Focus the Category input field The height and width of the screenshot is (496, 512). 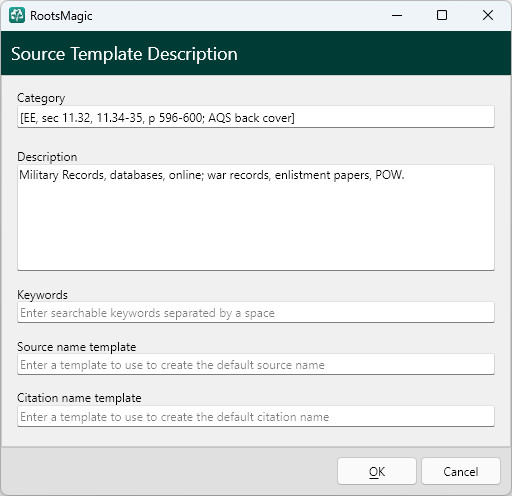click(256, 117)
